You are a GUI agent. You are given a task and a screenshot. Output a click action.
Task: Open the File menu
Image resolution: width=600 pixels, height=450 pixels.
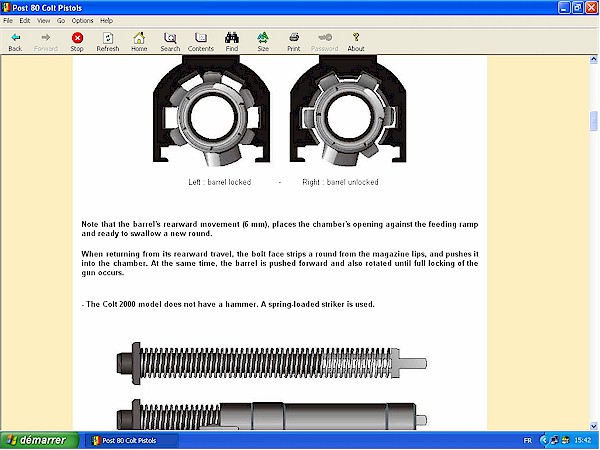coord(8,21)
